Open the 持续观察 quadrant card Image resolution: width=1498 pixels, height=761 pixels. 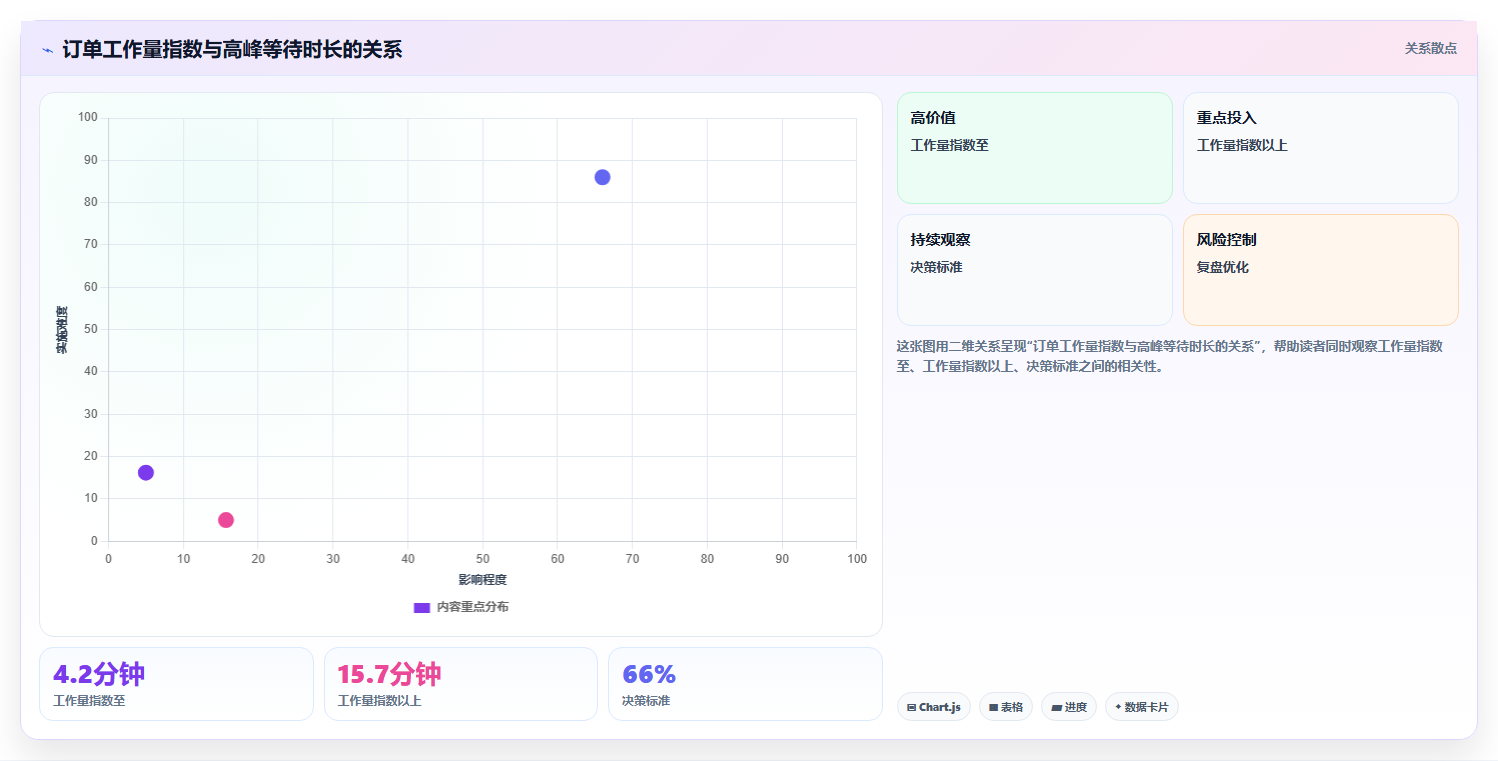coord(1034,270)
